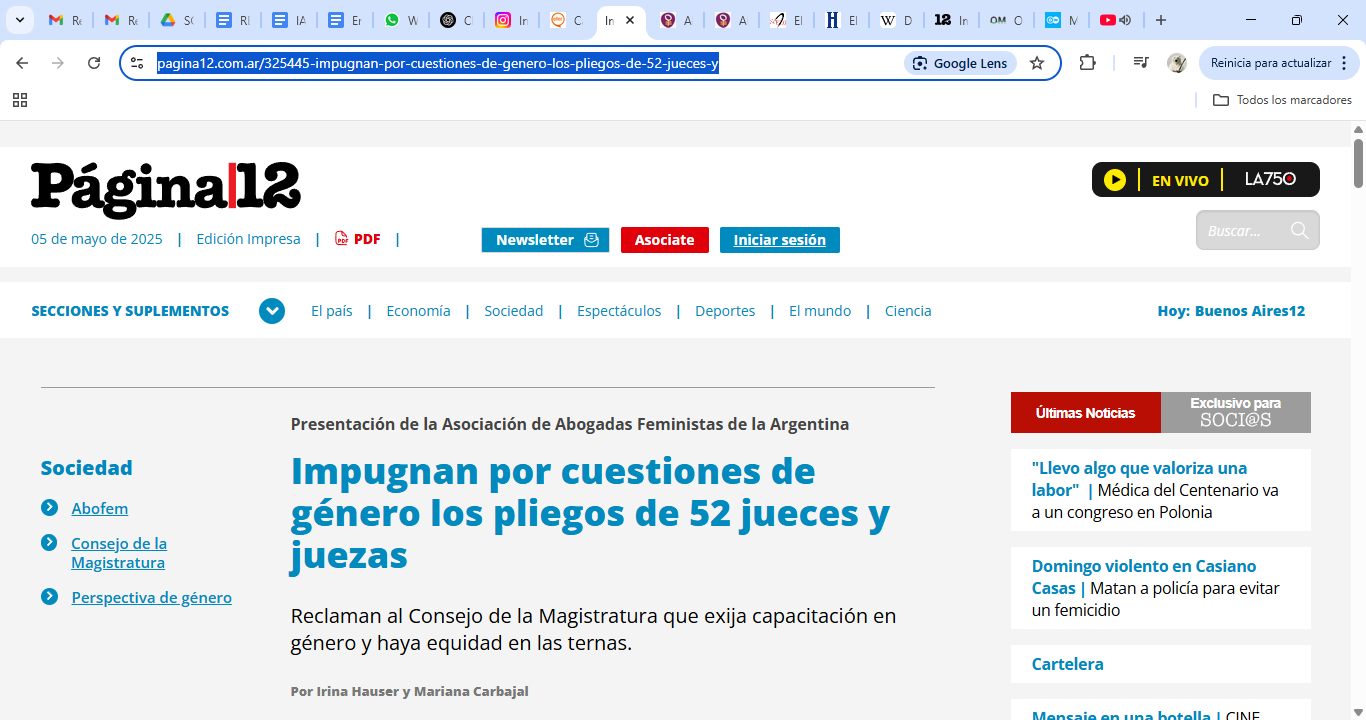
Task: Open the Extensions puzzle icon
Action: (1088, 62)
